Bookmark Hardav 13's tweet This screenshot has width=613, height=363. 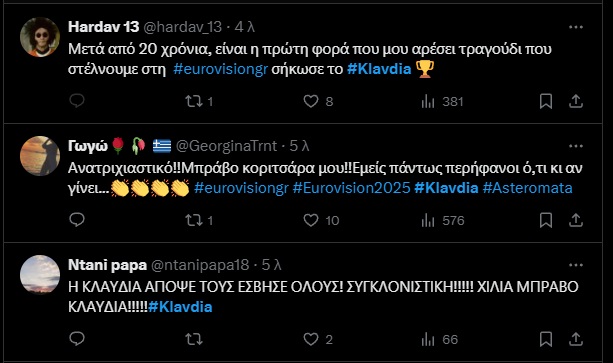pyautogui.click(x=546, y=101)
